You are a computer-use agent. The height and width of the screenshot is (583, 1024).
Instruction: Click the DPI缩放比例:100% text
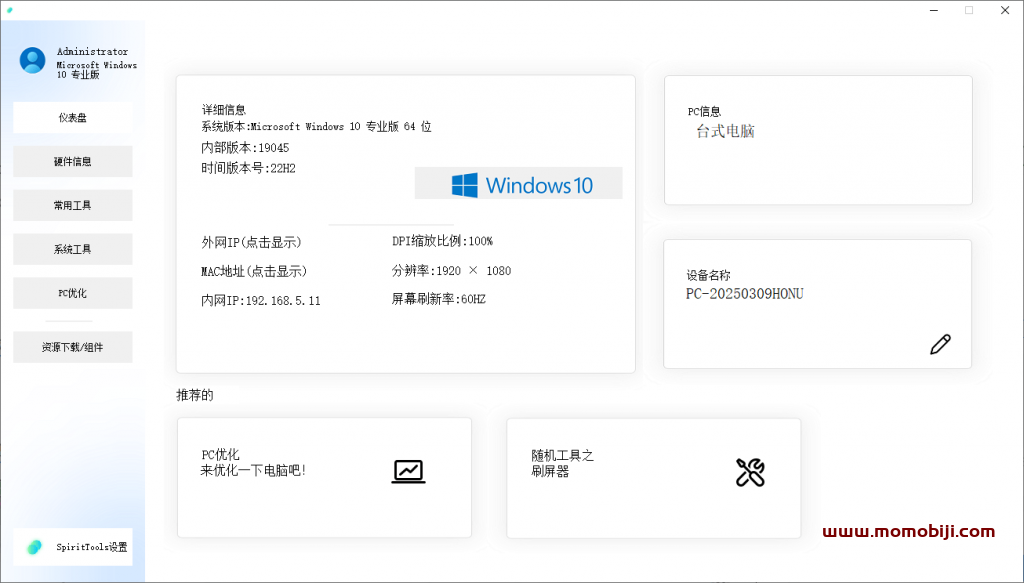(x=442, y=241)
